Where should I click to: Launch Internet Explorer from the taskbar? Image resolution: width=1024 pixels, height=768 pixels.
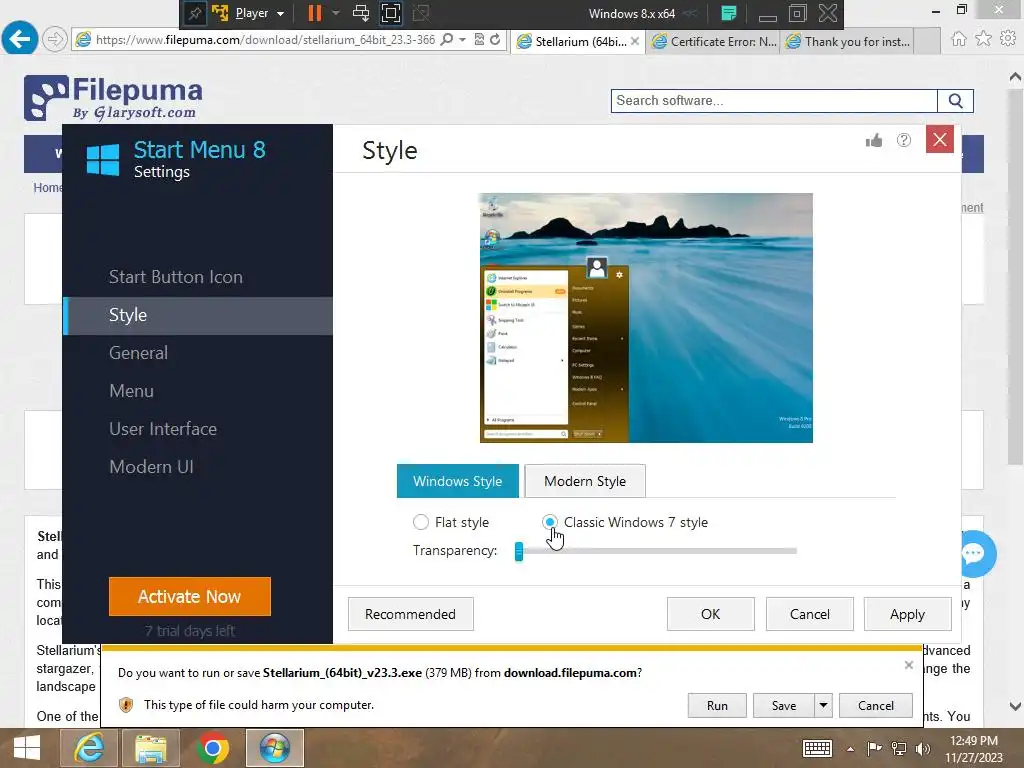tap(89, 748)
